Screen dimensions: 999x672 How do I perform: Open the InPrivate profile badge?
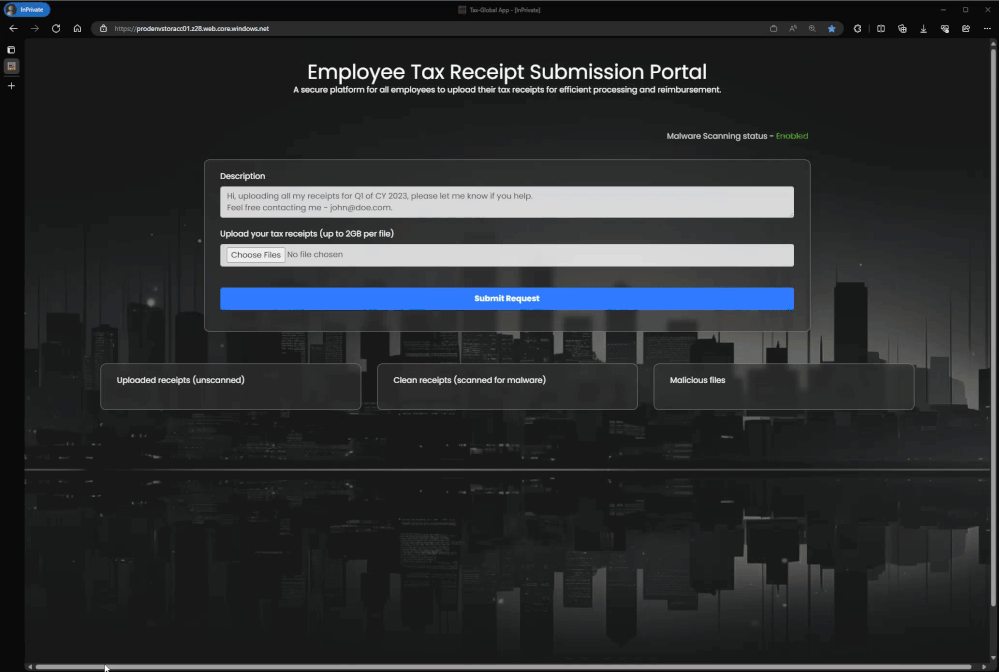click(27, 10)
